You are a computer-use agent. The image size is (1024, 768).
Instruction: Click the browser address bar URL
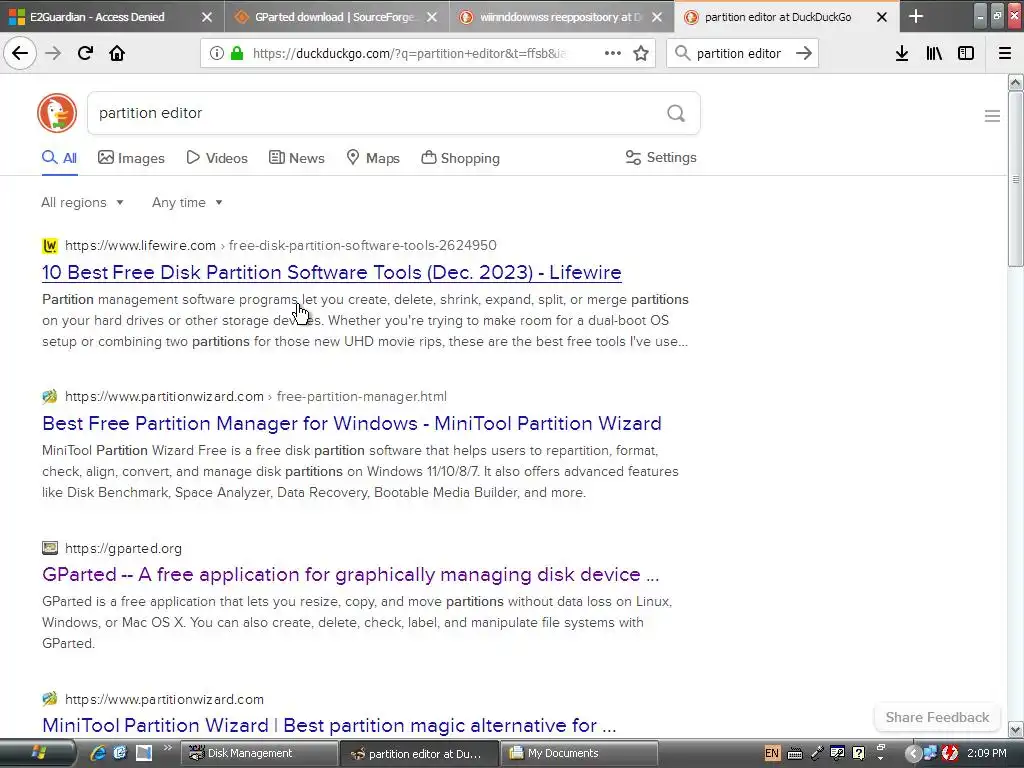click(409, 54)
